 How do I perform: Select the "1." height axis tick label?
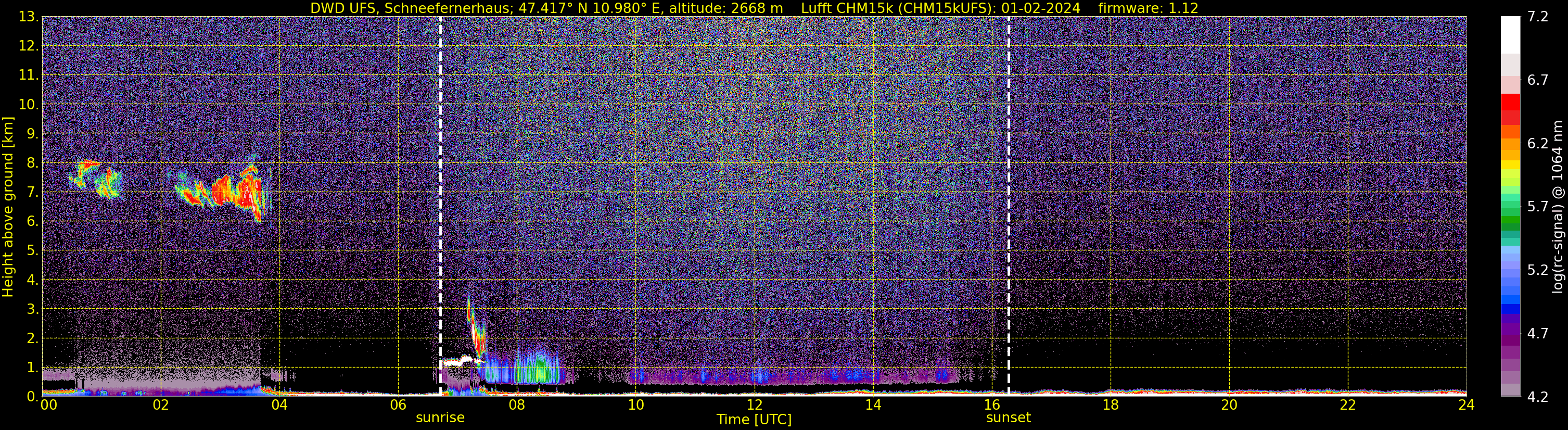click(32, 367)
